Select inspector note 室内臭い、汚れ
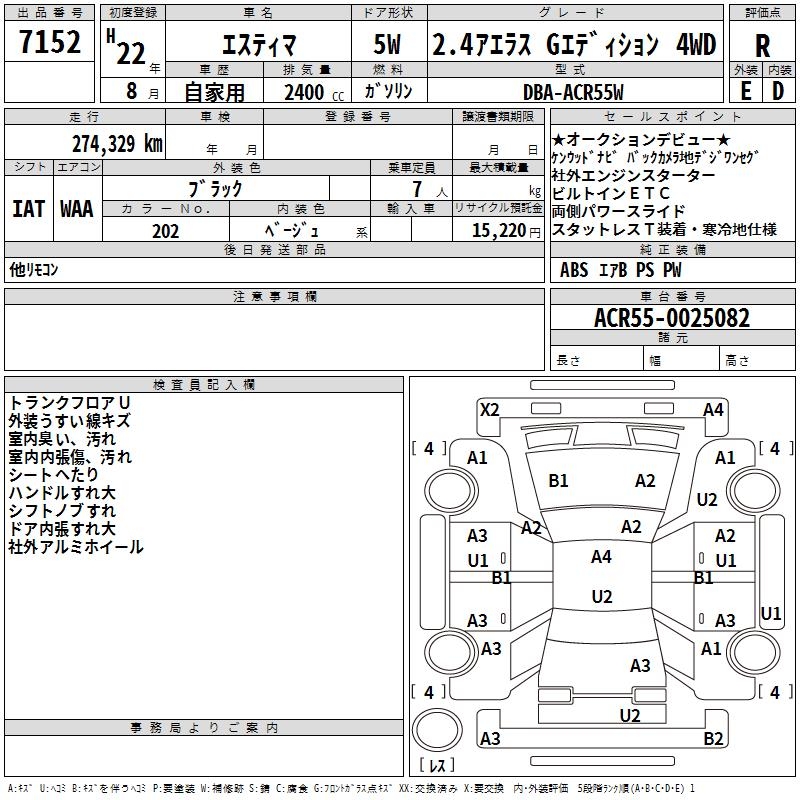800x800 pixels. pyautogui.click(x=62, y=439)
